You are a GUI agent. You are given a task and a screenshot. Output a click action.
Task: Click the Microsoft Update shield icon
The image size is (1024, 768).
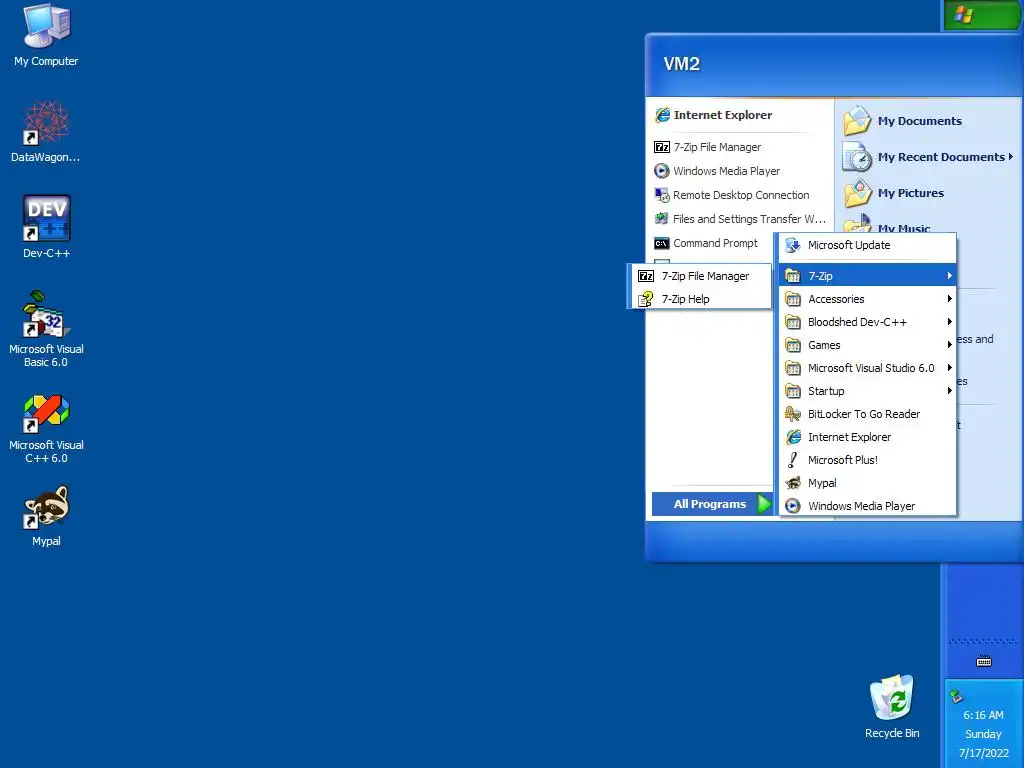793,245
